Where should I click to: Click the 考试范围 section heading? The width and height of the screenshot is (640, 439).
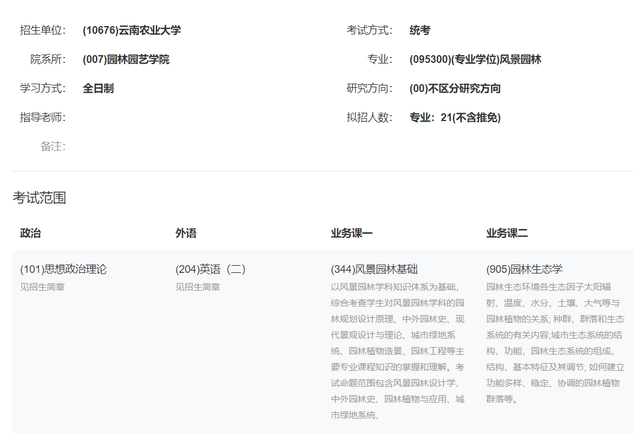(x=39, y=198)
